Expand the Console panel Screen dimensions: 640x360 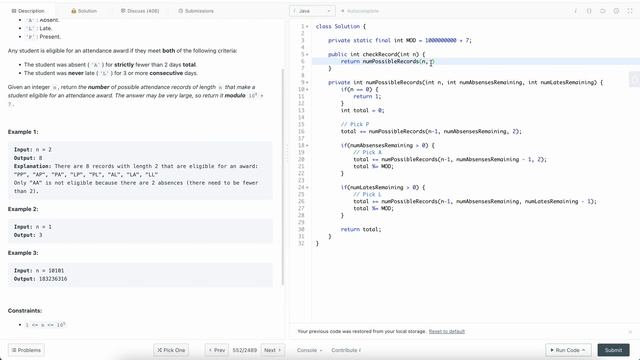point(309,350)
